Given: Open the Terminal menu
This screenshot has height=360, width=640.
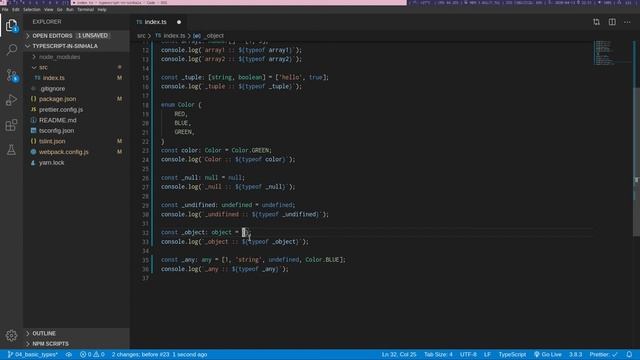Looking at the screenshot, I should 85,9.
